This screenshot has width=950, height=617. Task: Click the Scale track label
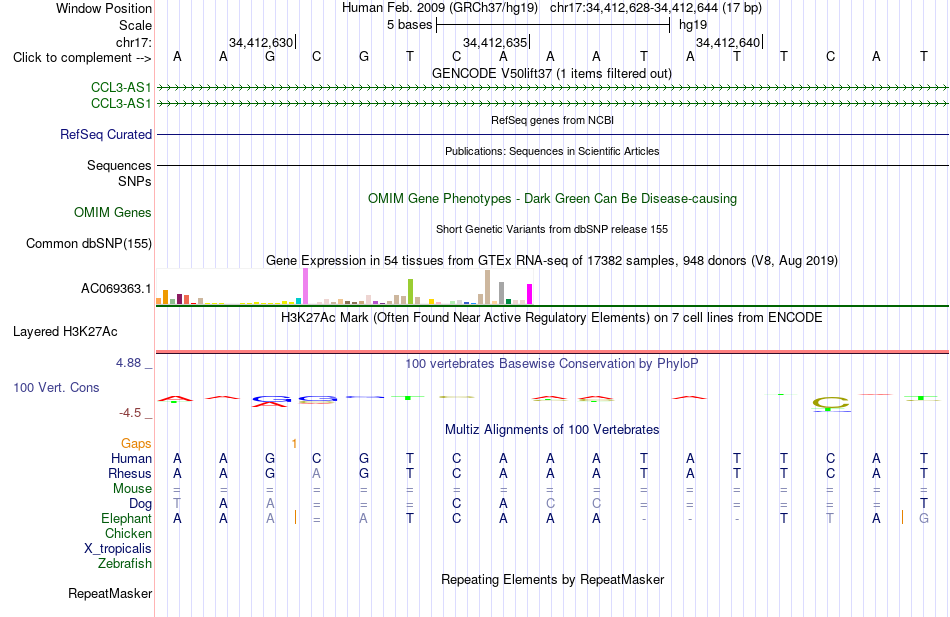[x=135, y=25]
